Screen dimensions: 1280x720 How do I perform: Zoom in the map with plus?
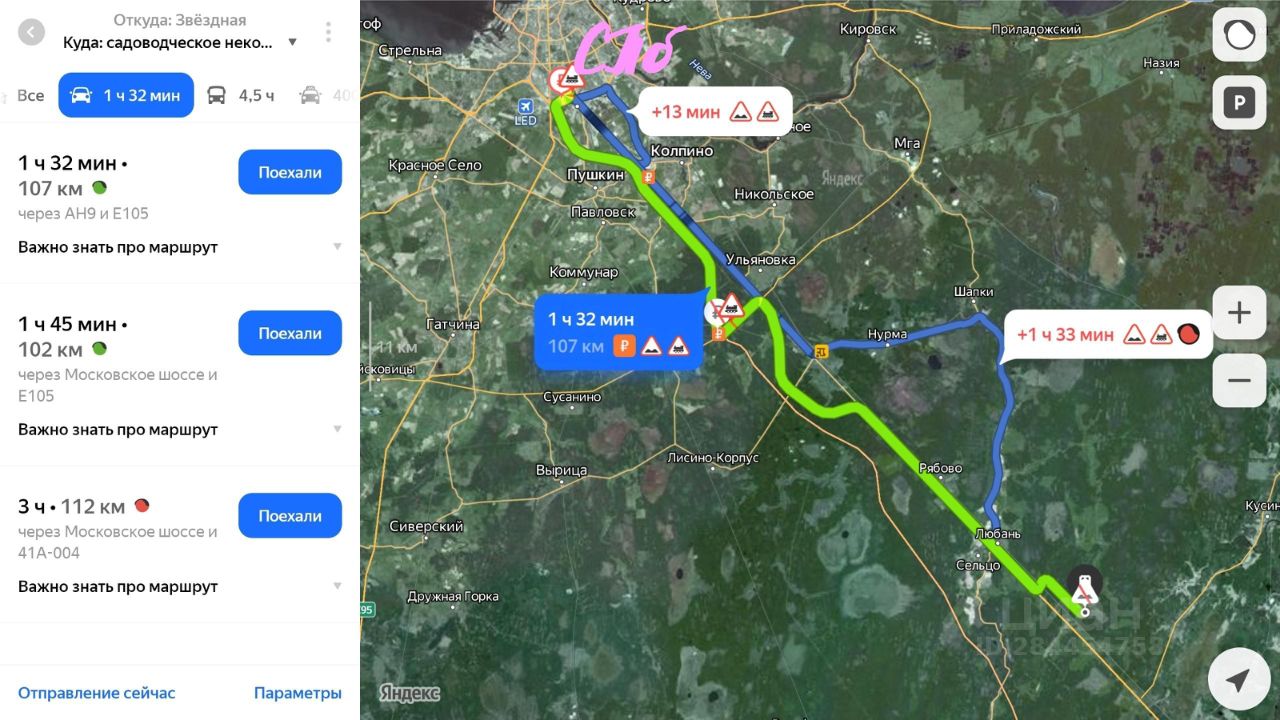1239,313
